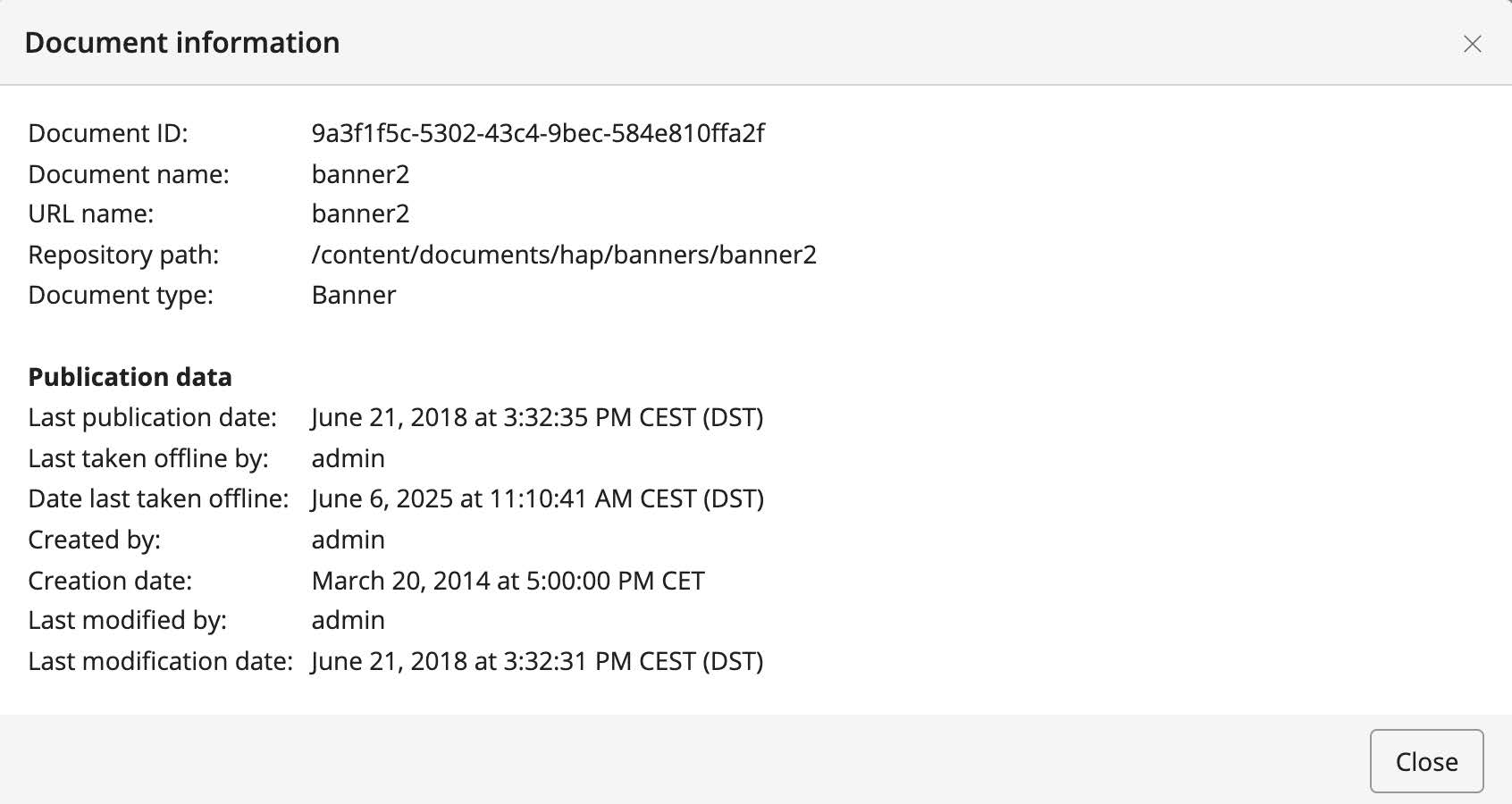Click admin next to Created by

(348, 540)
